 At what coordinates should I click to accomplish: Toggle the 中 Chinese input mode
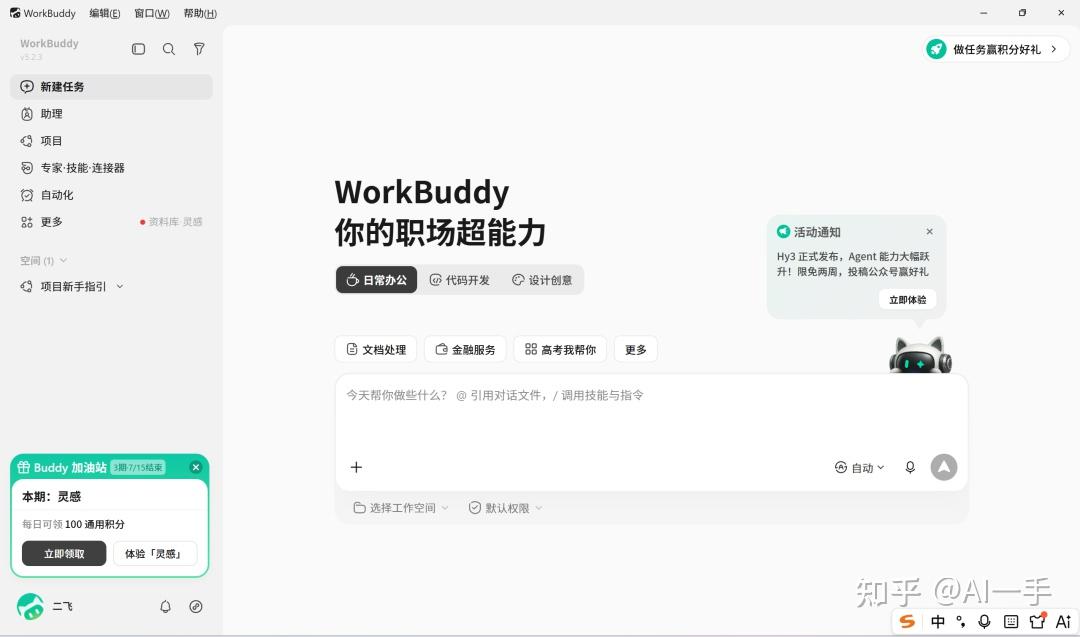point(937,622)
